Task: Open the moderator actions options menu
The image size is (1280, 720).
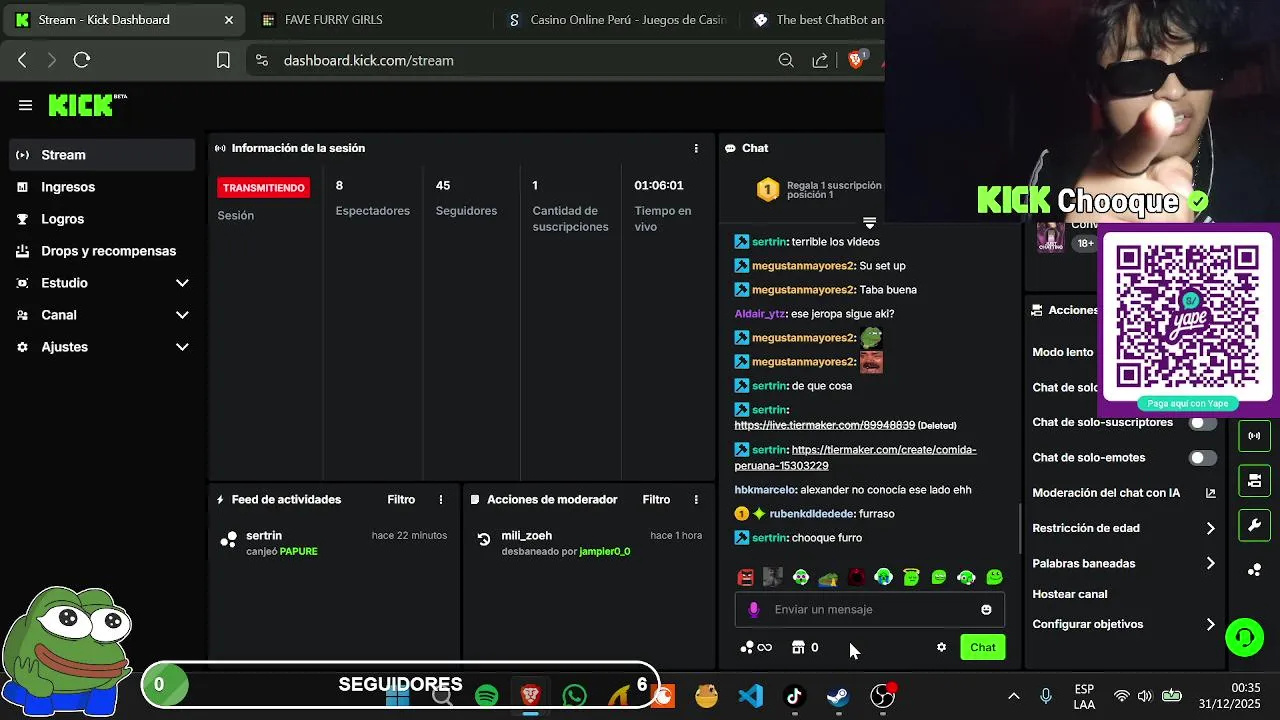Action: pos(696,500)
